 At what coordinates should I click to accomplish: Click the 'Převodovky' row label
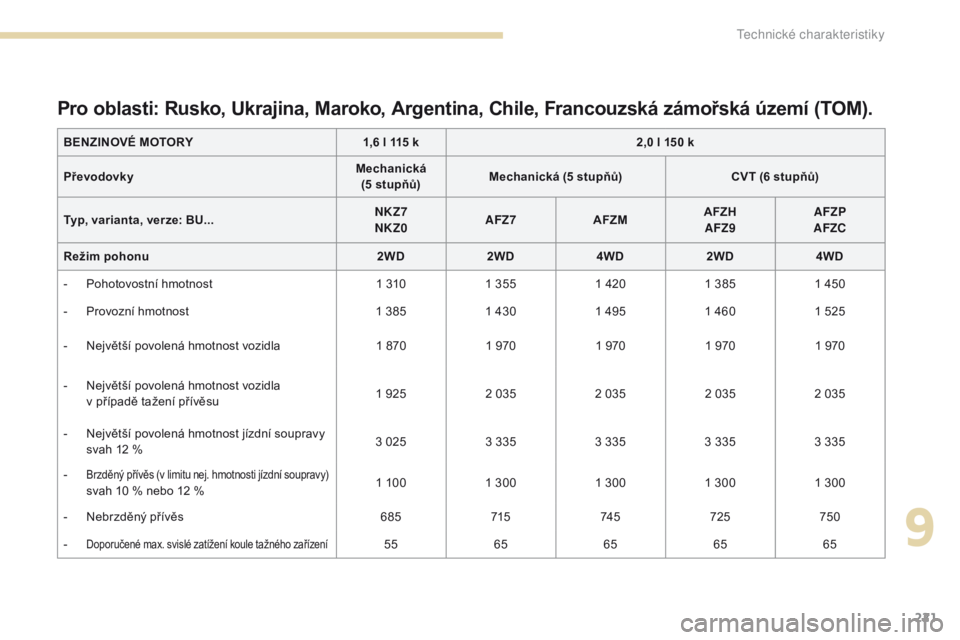pos(99,176)
